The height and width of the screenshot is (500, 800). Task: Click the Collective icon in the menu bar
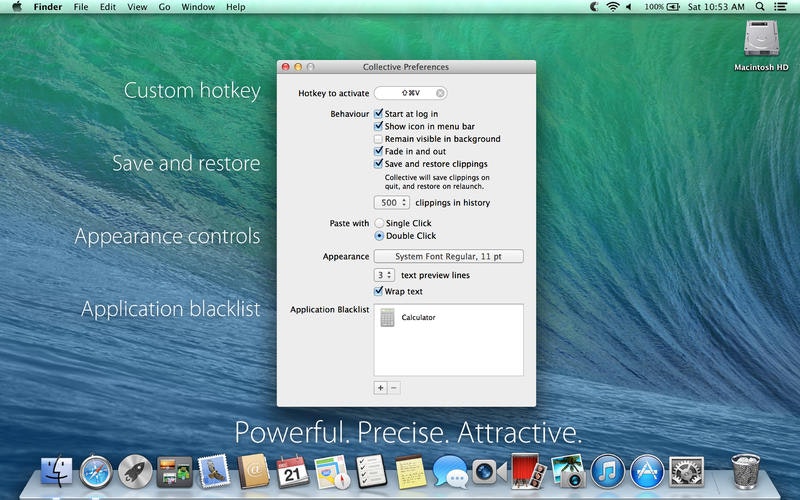(592, 7)
